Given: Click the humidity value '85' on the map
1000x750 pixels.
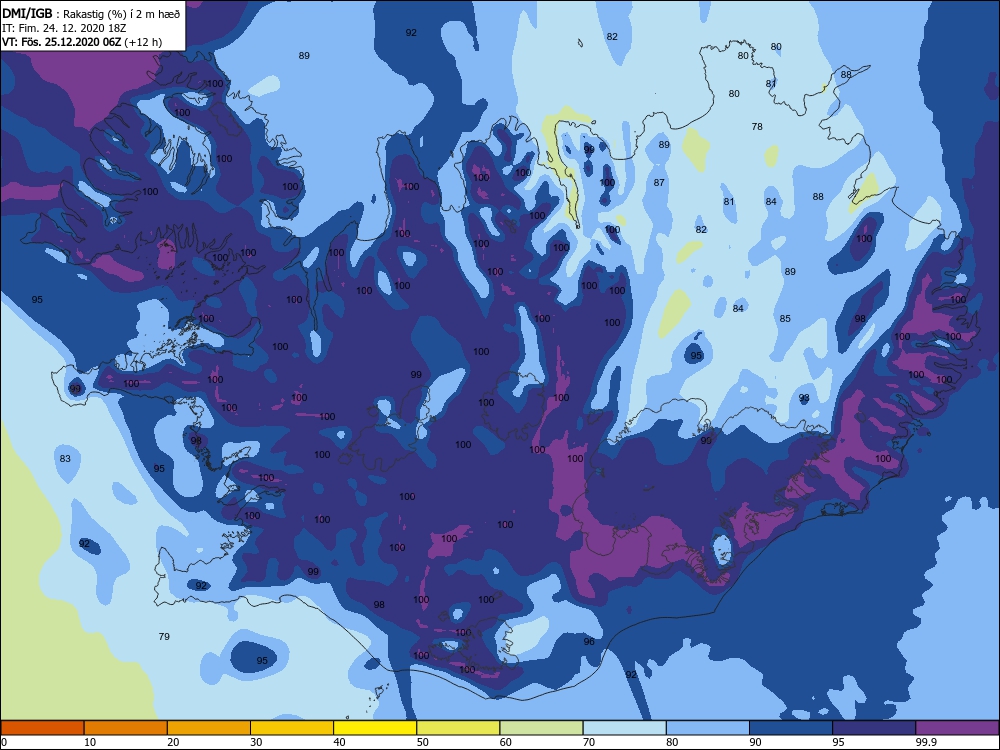Looking at the screenshot, I should point(785,318).
